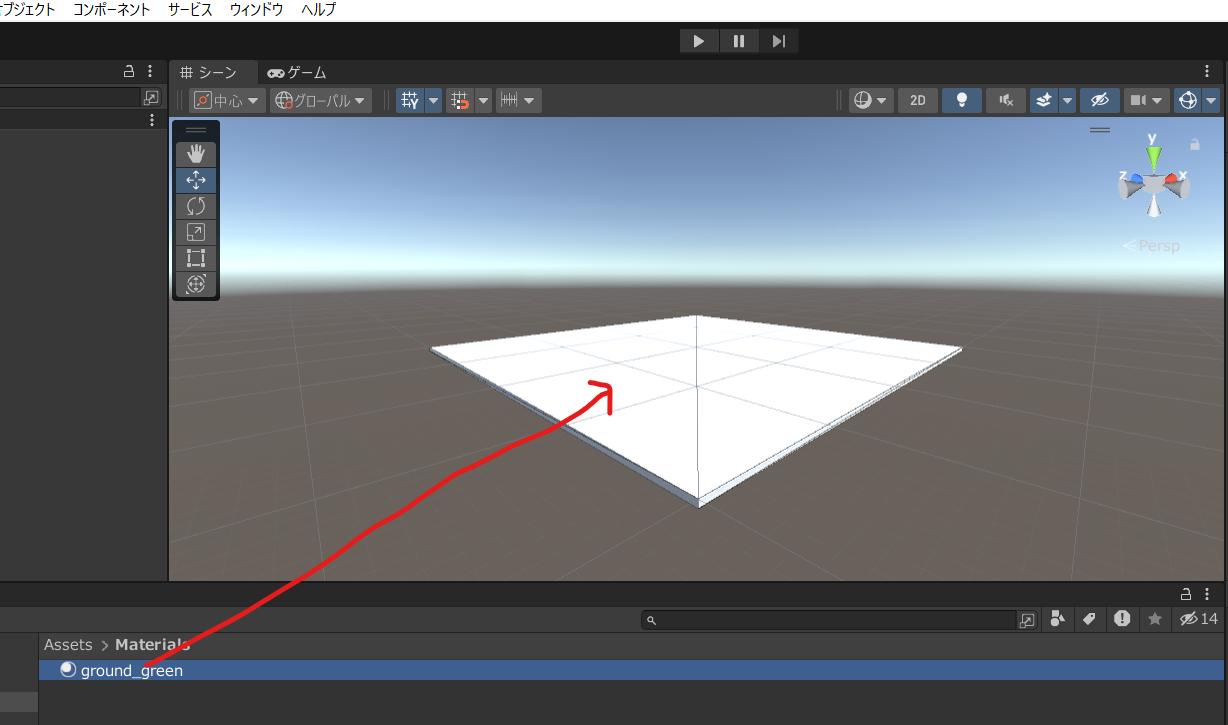This screenshot has height=725, width=1228.
Task: Select the ground_green material thumbnail
Action: [67, 670]
